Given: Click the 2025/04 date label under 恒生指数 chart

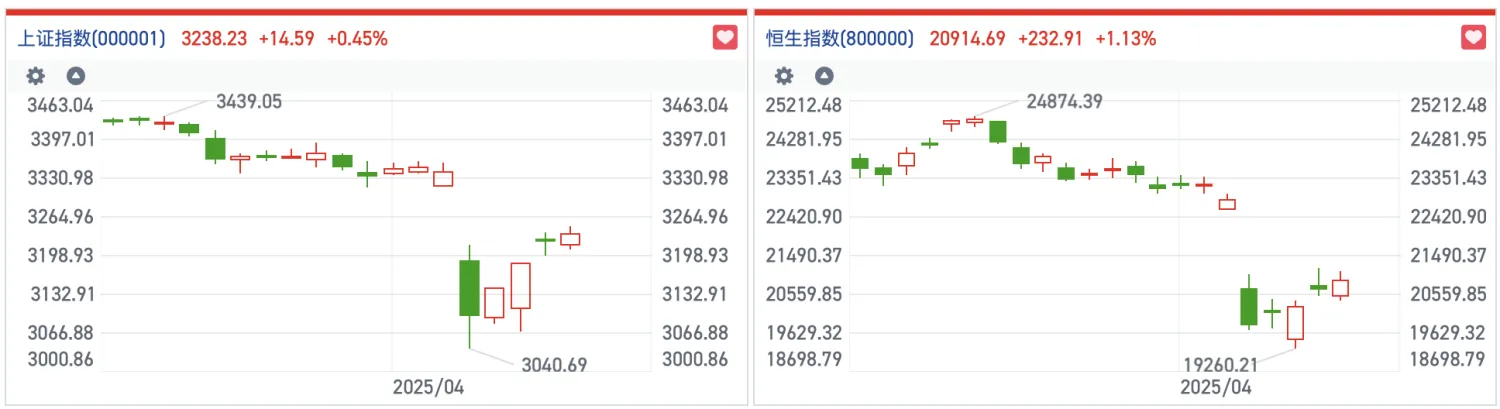Looking at the screenshot, I should [1215, 386].
